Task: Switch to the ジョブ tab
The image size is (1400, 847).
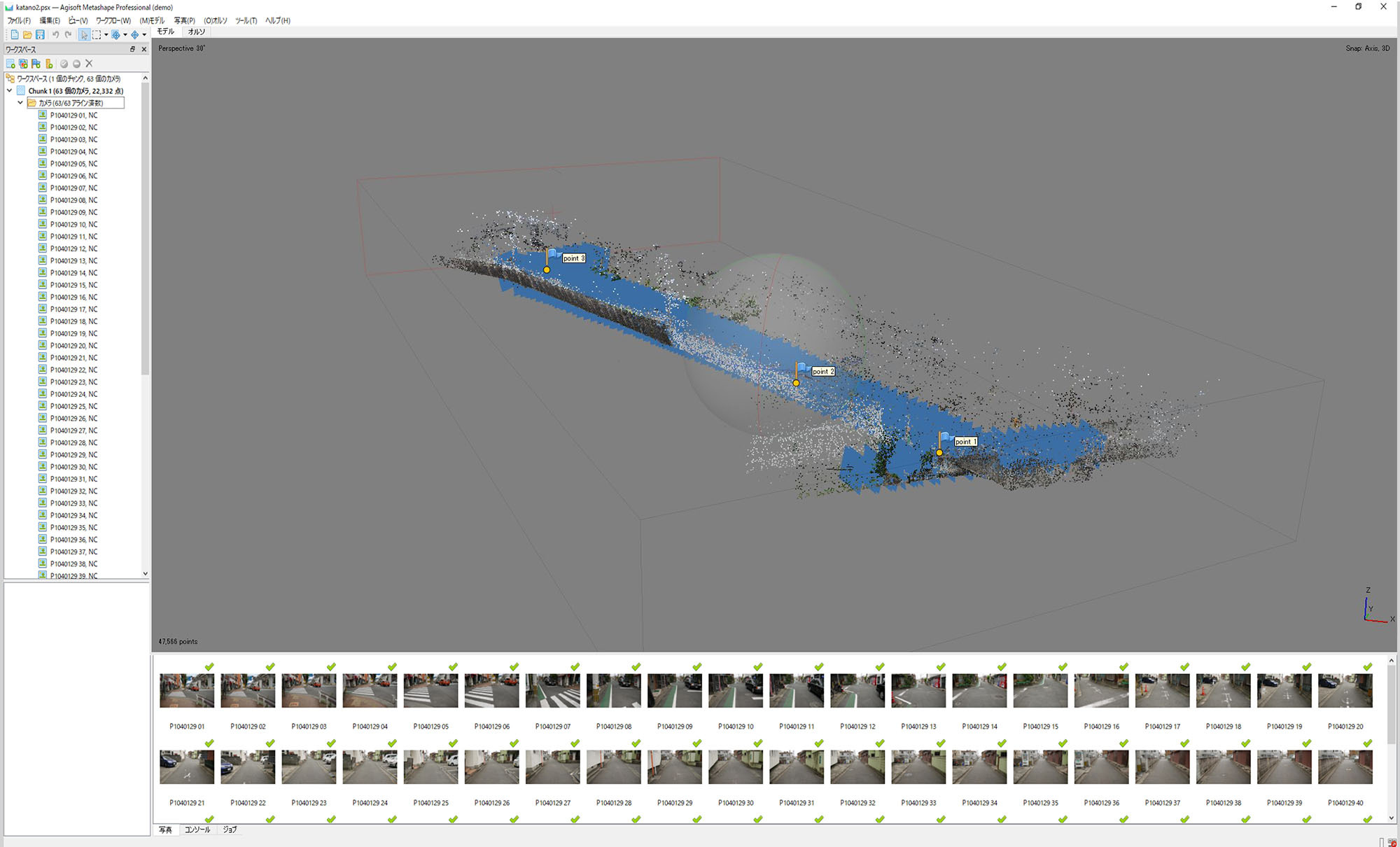Action: click(x=230, y=829)
